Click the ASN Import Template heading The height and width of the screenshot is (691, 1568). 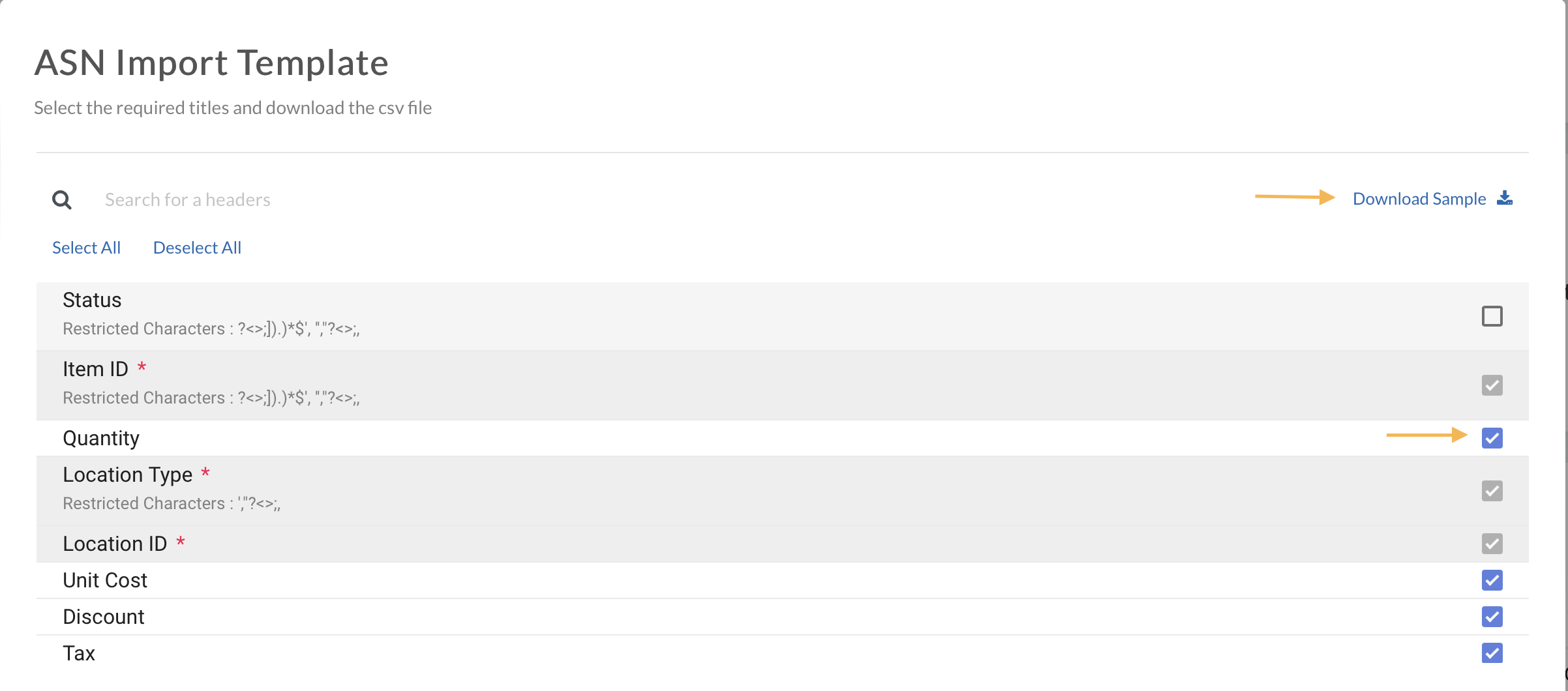(211, 63)
